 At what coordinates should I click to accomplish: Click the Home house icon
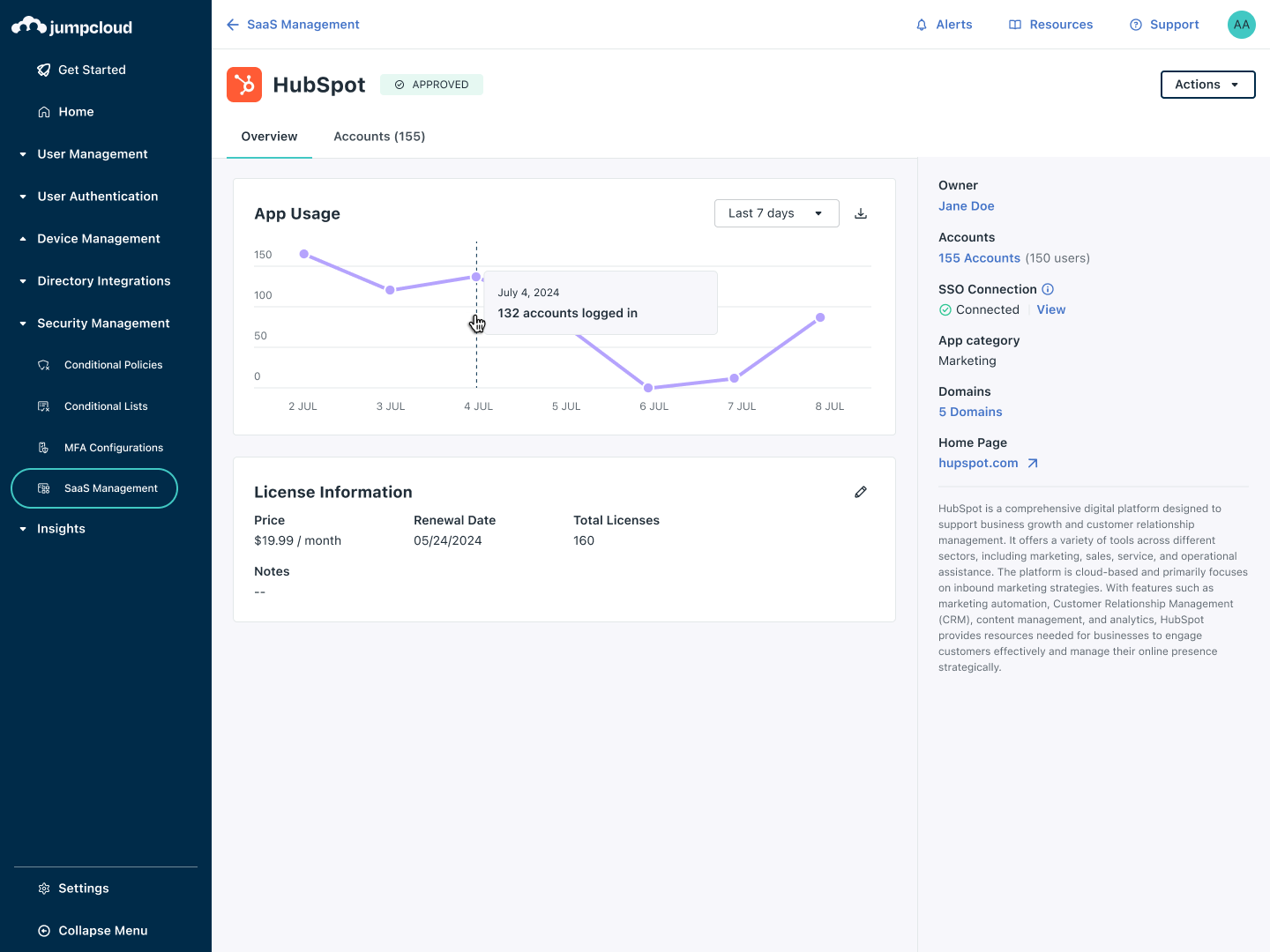coord(43,112)
